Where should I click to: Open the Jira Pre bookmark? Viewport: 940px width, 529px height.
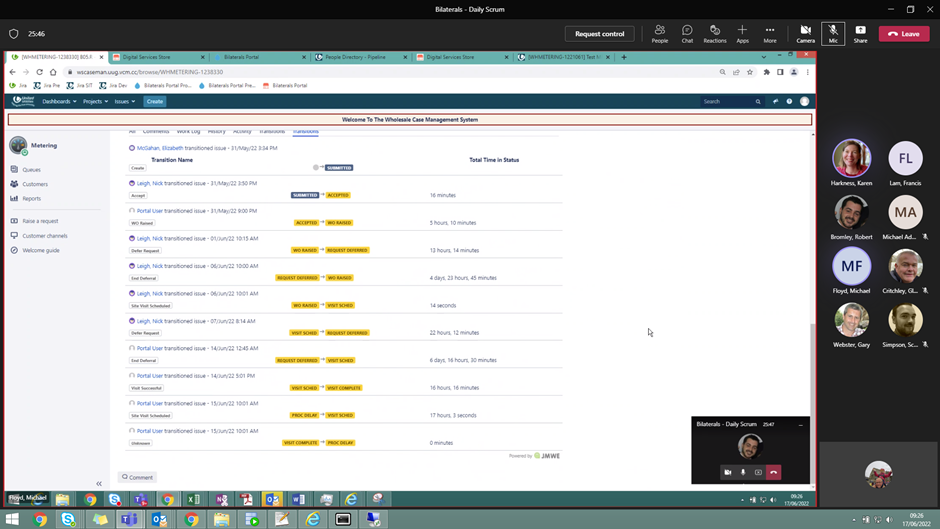(47, 85)
